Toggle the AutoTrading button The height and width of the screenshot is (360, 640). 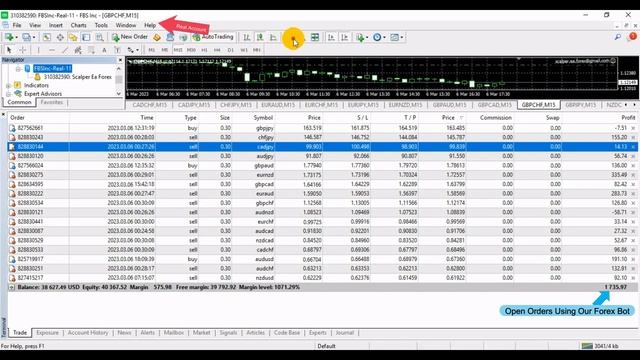[213, 37]
